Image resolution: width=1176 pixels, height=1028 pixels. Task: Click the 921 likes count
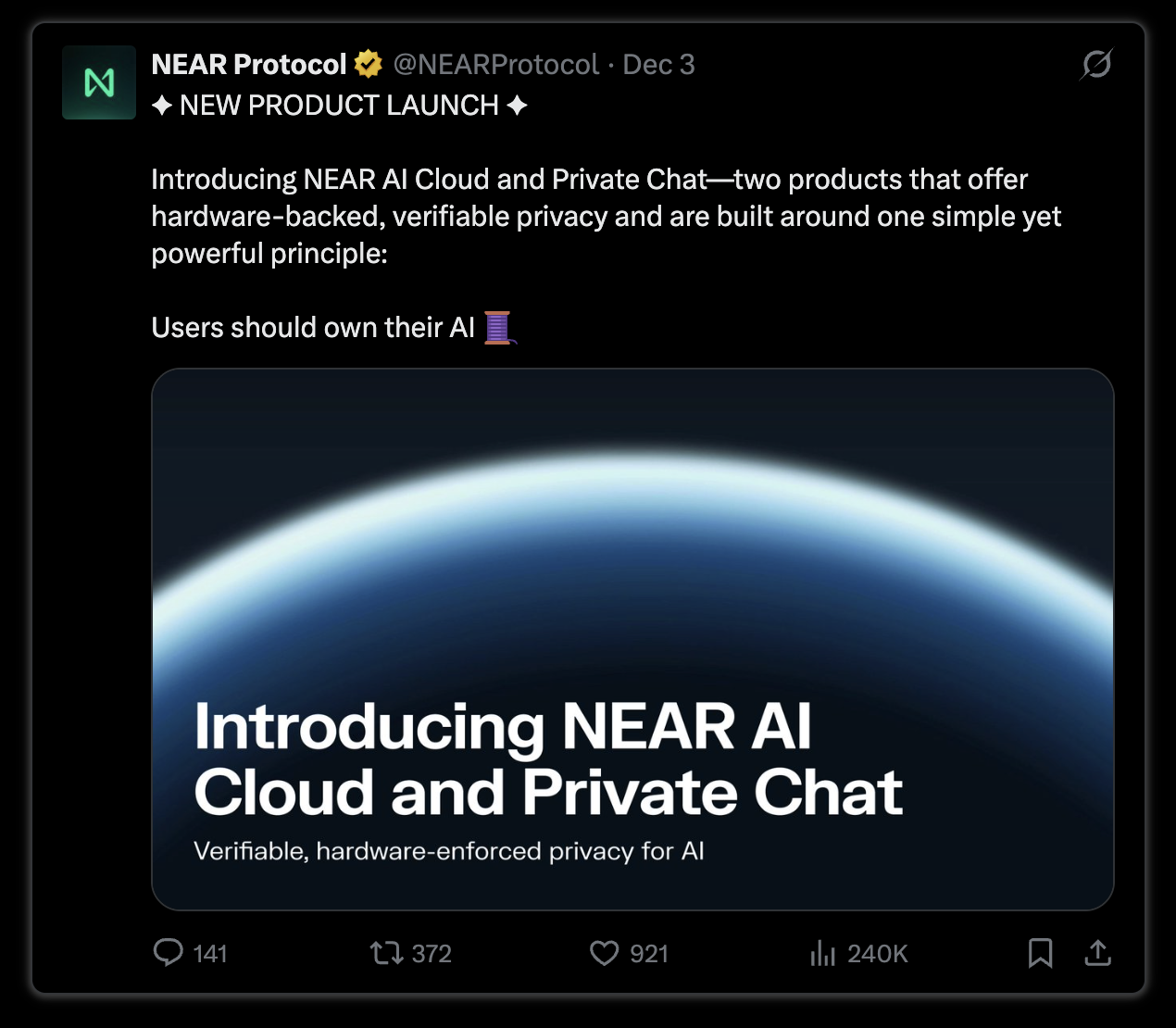pyautogui.click(x=649, y=954)
